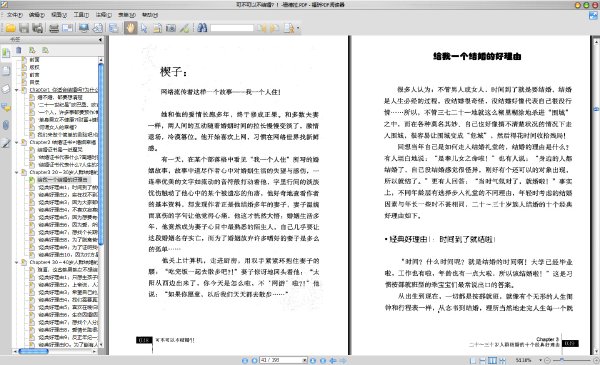Open the 编辑 menu
The width and height of the screenshot is (600, 365).
coord(37,15)
